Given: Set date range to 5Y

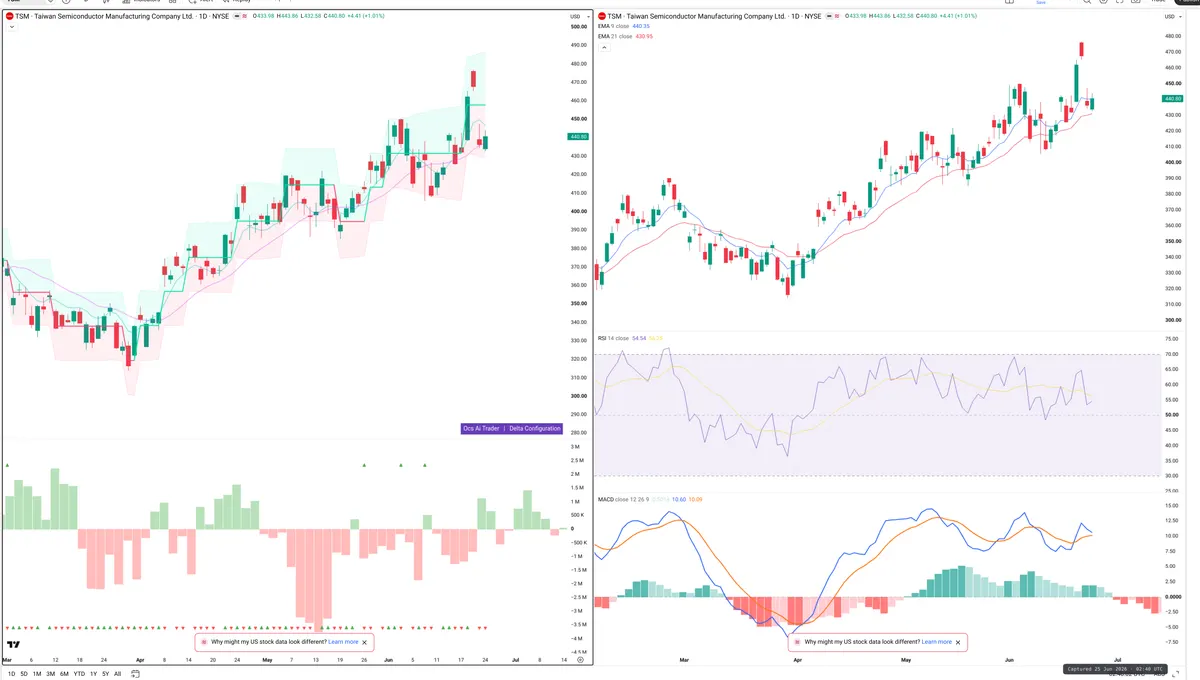Looking at the screenshot, I should coord(105,674).
